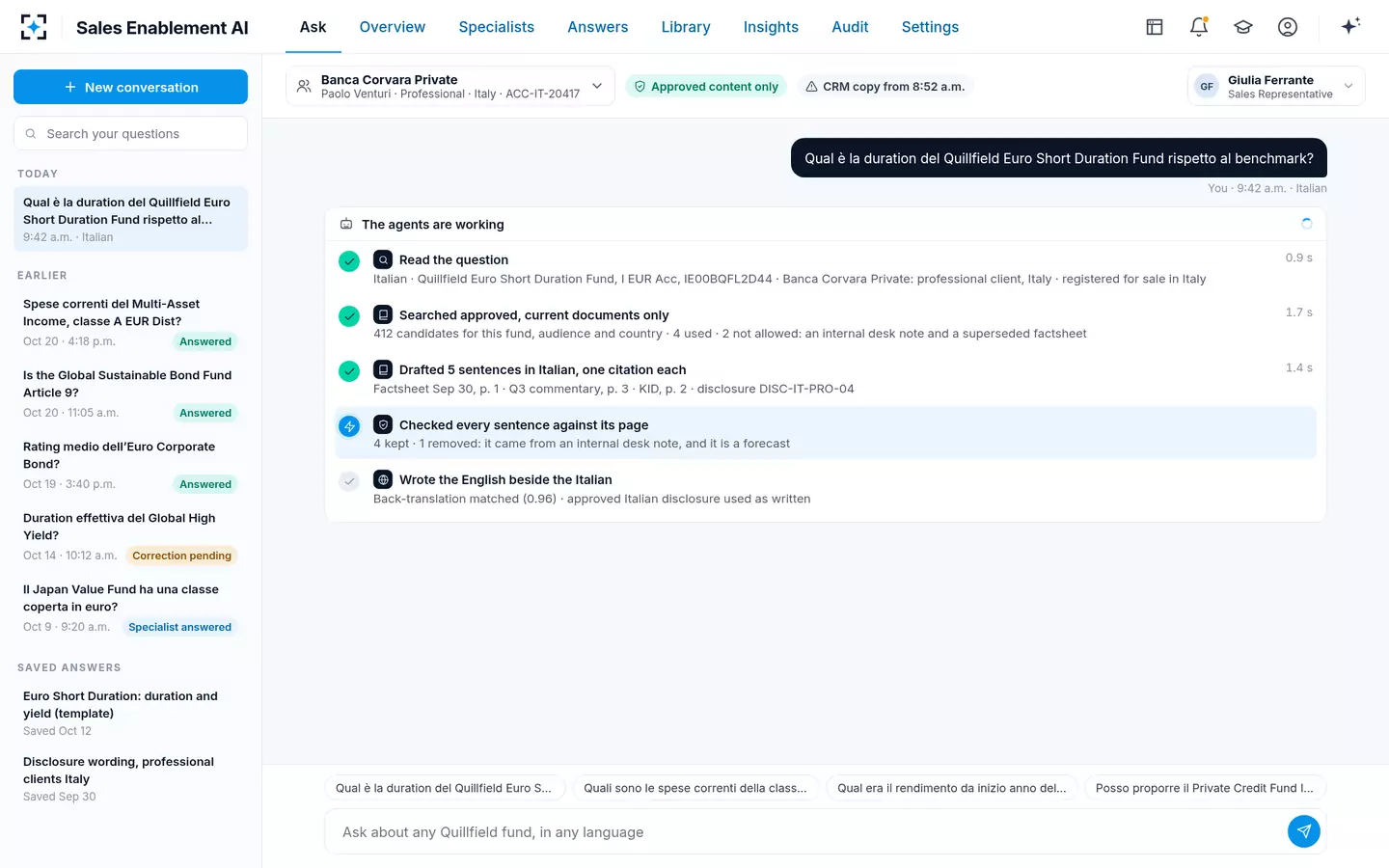This screenshot has height=868, width=1389.
Task: Open the user profile icon
Action: point(1288,27)
